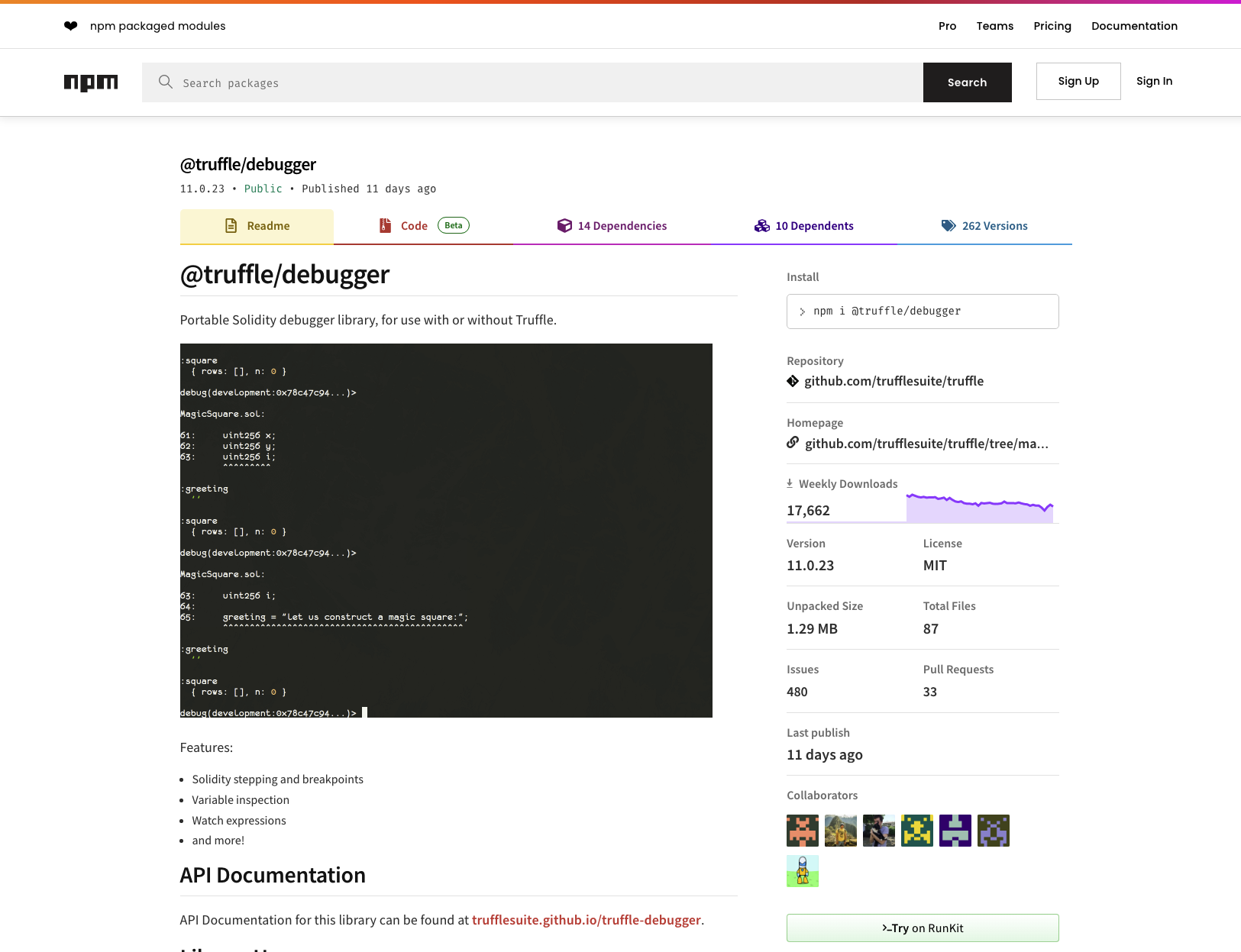Click the weekly downloads sparkline chart
Viewport: 1241px width, 952px height.
979,508
